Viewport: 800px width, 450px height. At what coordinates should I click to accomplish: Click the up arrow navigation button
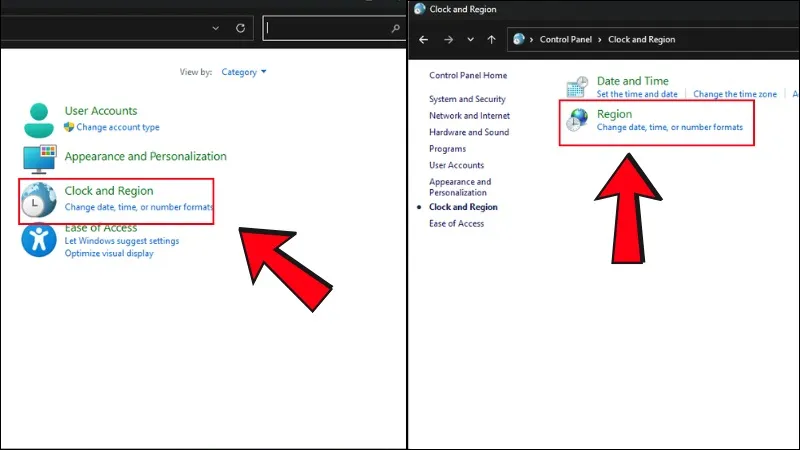491,40
